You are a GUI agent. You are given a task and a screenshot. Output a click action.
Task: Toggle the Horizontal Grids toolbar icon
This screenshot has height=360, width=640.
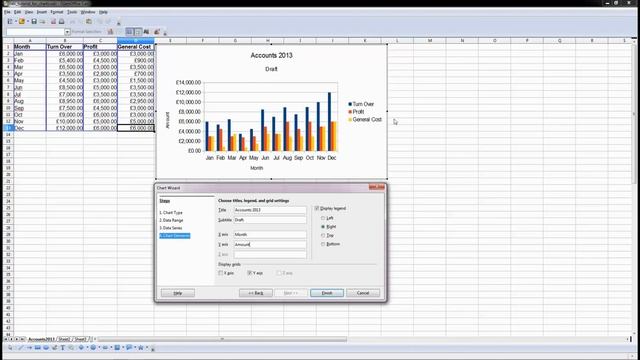coord(129,31)
